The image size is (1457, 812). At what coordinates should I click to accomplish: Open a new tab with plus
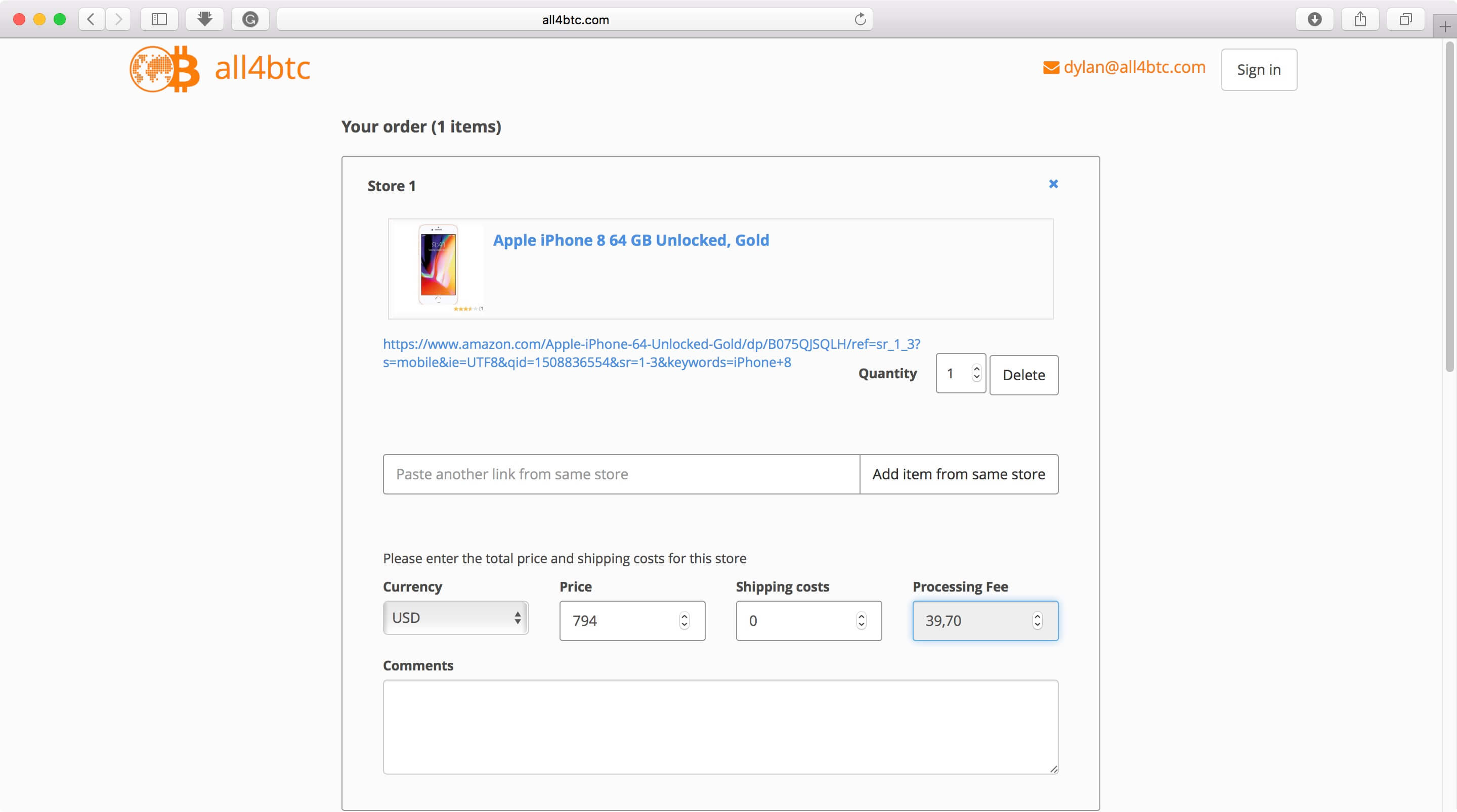tap(1444, 27)
